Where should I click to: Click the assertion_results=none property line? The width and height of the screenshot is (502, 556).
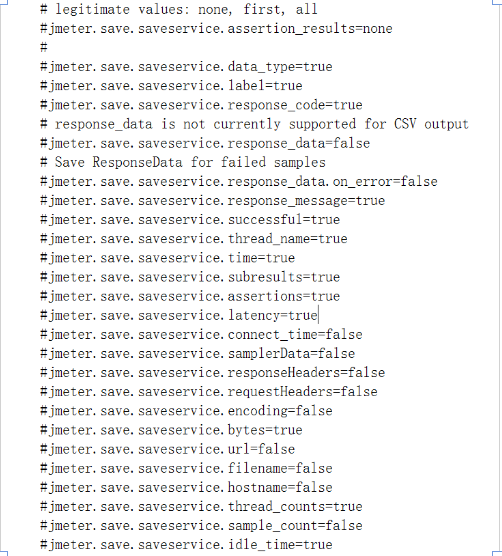(216, 29)
